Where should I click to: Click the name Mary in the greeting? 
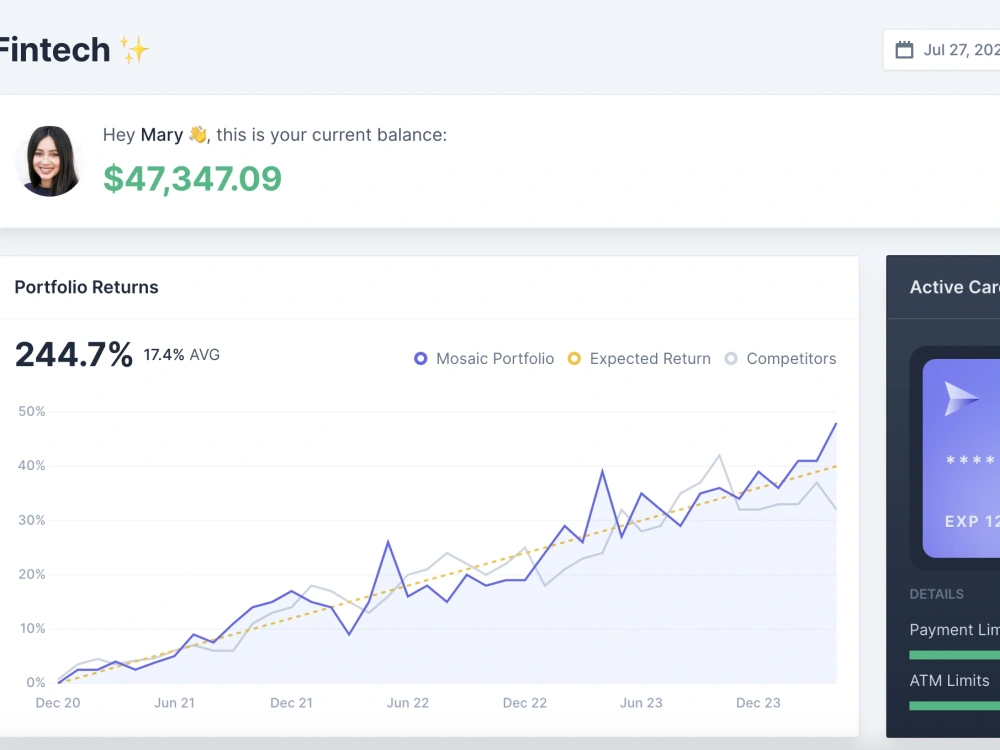tap(161, 135)
